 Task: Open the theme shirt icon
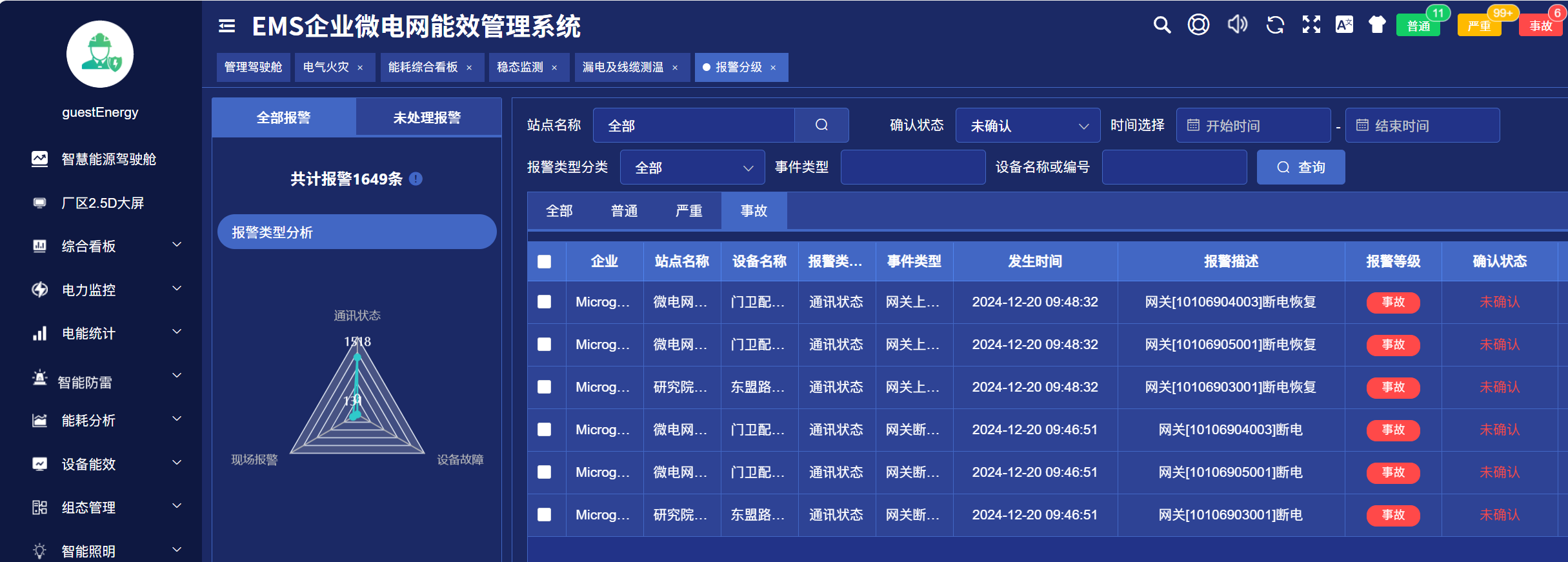click(x=1377, y=25)
